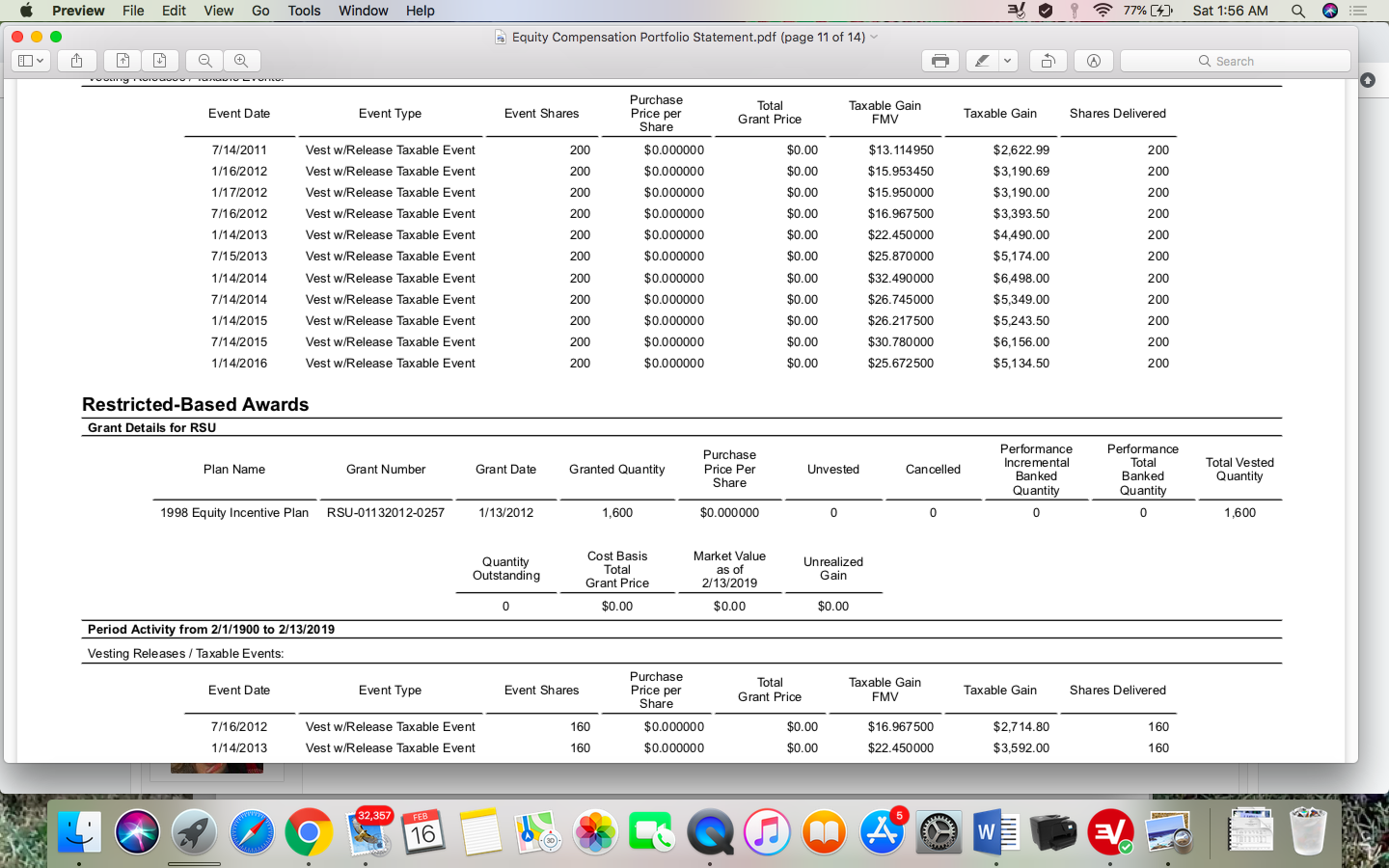Open the Tools menu

[x=304, y=11]
